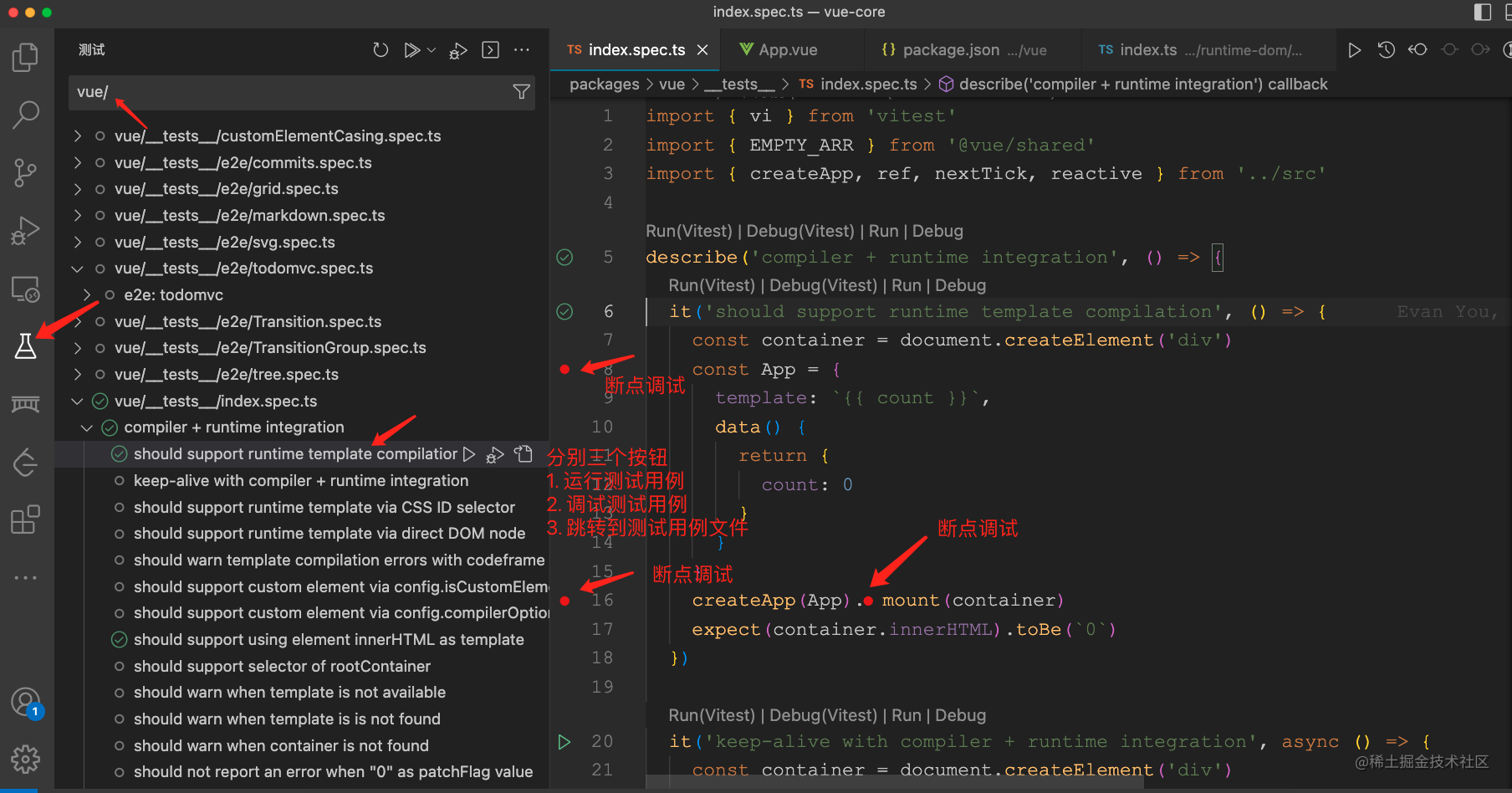
Task: Open the Search view in activity bar
Action: [25, 115]
